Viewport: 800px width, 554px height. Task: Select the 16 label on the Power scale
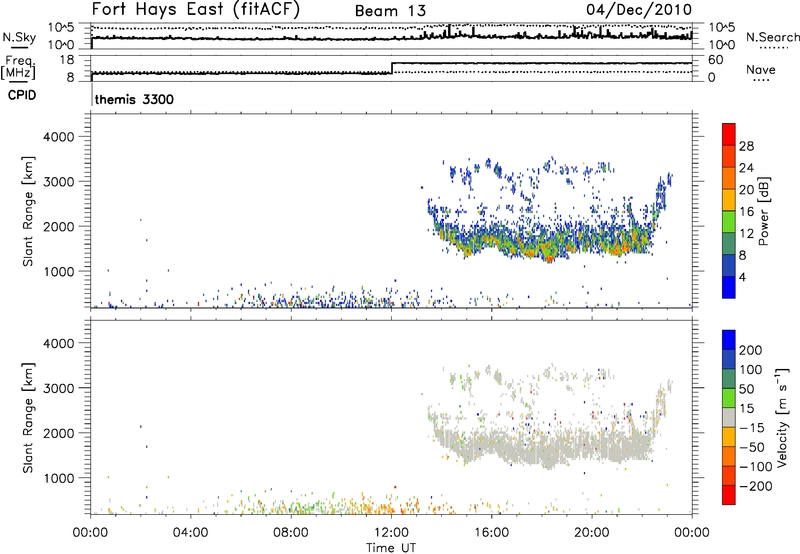[746, 212]
